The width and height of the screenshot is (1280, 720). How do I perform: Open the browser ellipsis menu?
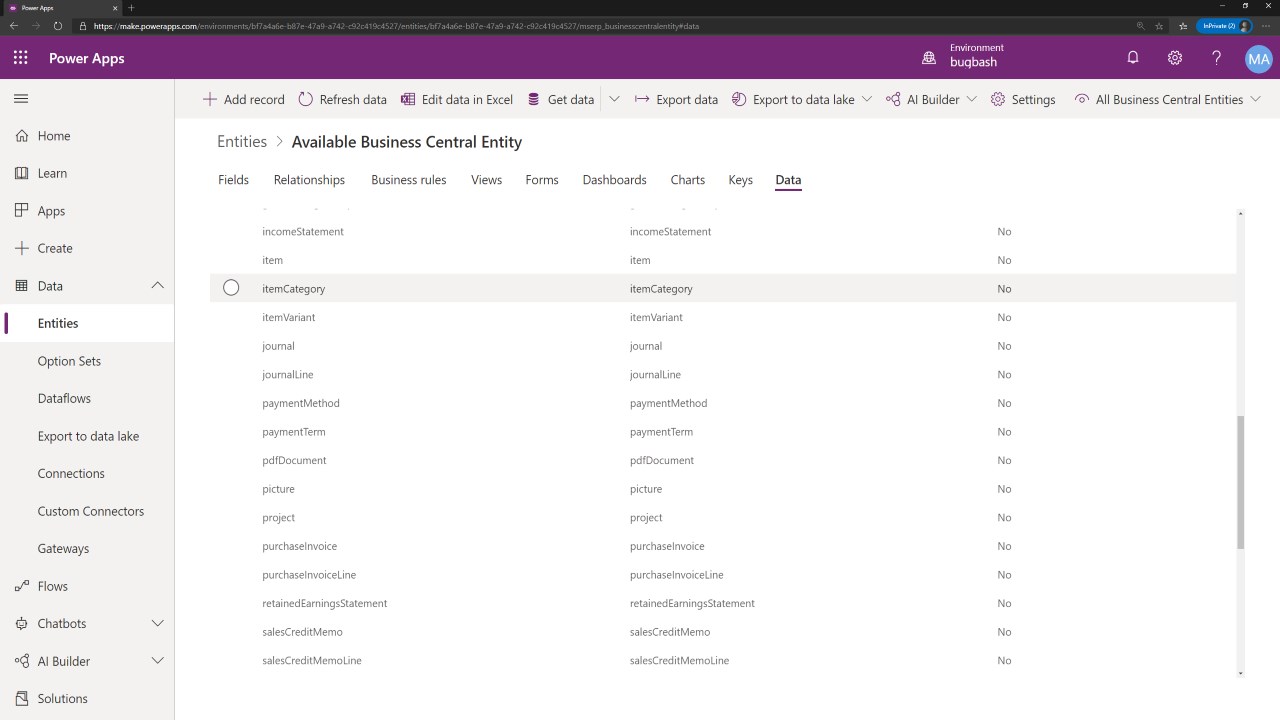[x=1266, y=26]
